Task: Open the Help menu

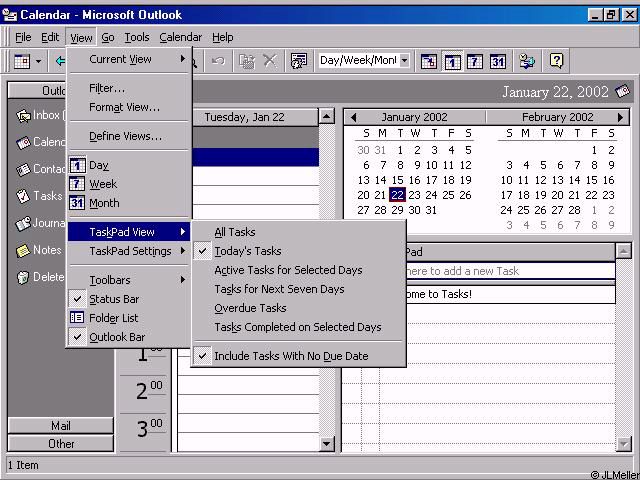Action: click(222, 38)
